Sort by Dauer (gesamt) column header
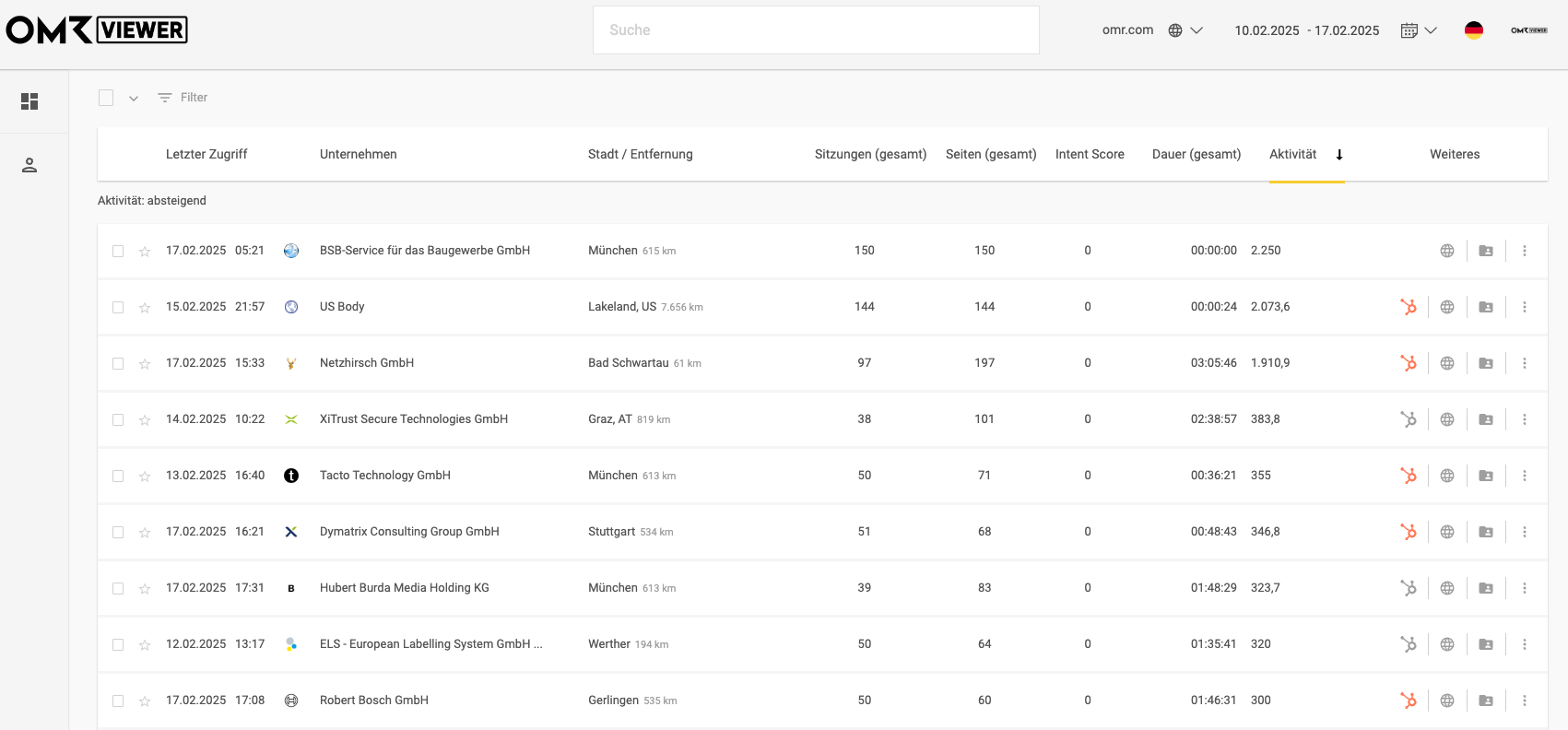The width and height of the screenshot is (1568, 730). (x=1197, y=155)
